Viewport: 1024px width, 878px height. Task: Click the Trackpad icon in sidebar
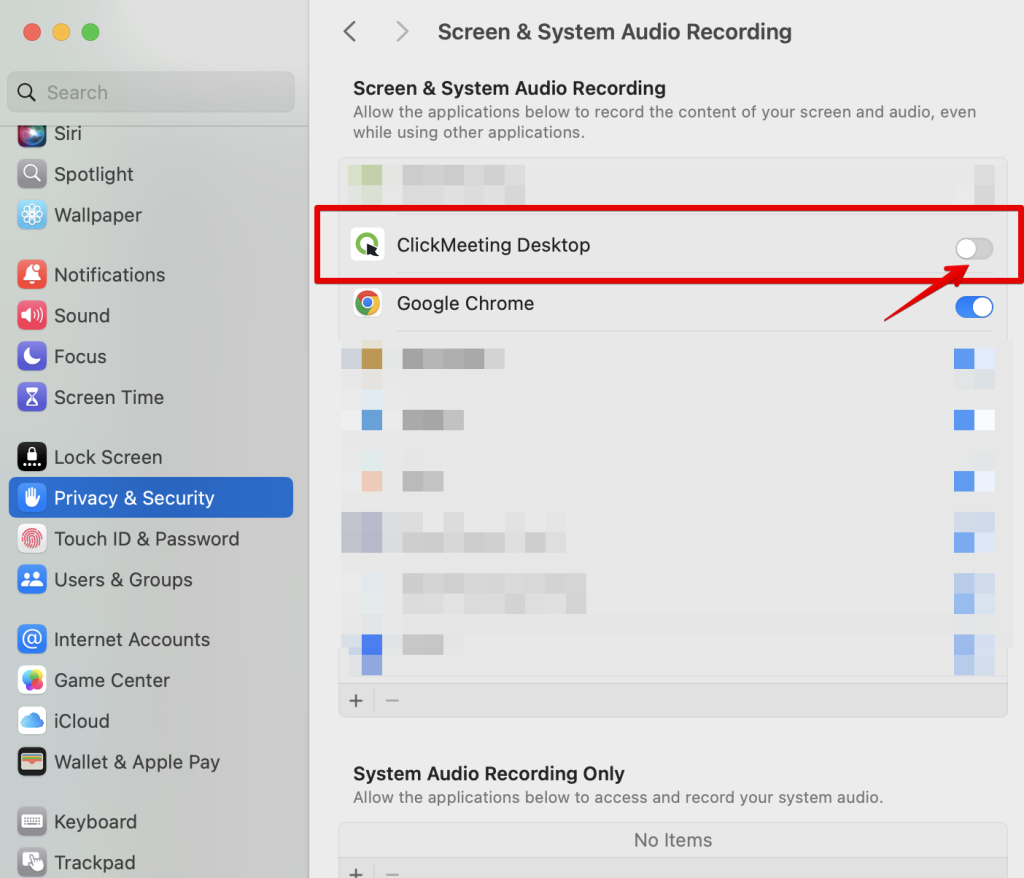(31, 862)
